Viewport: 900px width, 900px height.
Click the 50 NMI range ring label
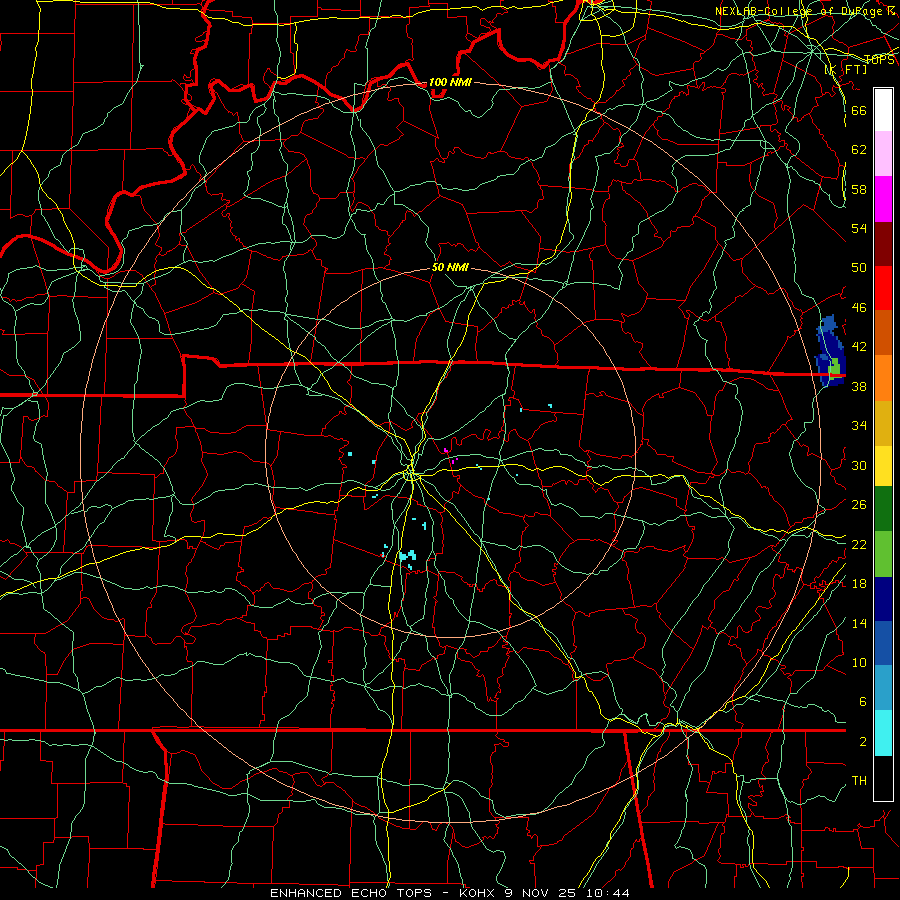click(450, 267)
